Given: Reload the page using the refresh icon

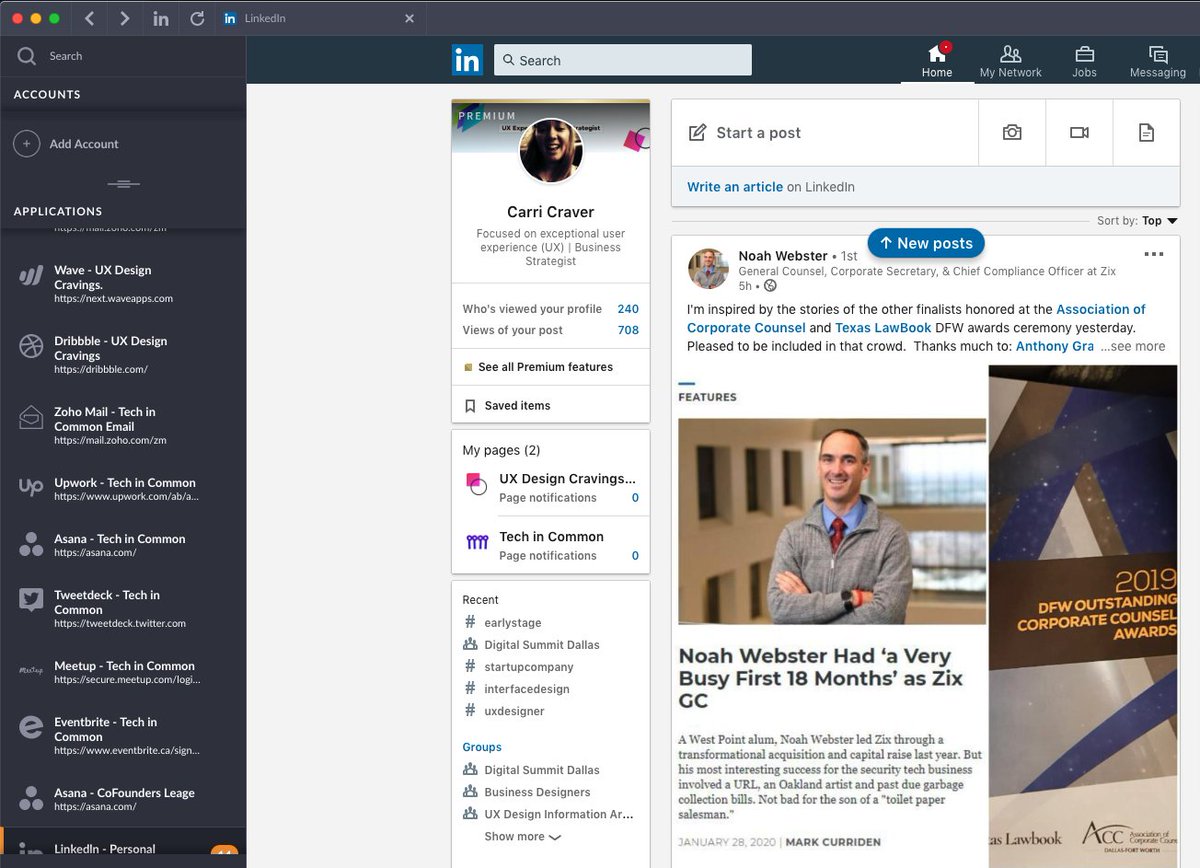Looking at the screenshot, I should [197, 18].
